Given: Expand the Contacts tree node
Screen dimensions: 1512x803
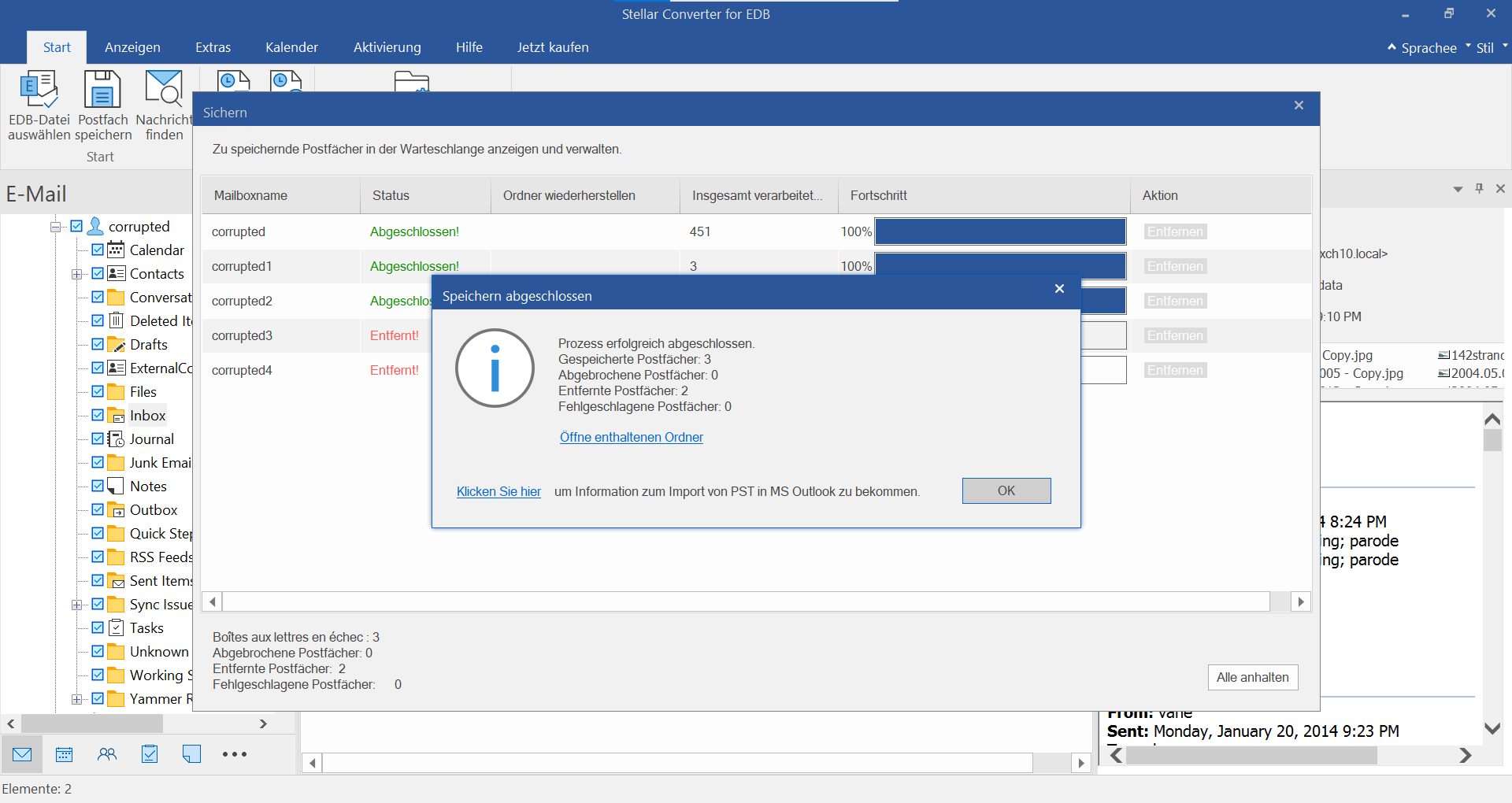Looking at the screenshot, I should (76, 273).
